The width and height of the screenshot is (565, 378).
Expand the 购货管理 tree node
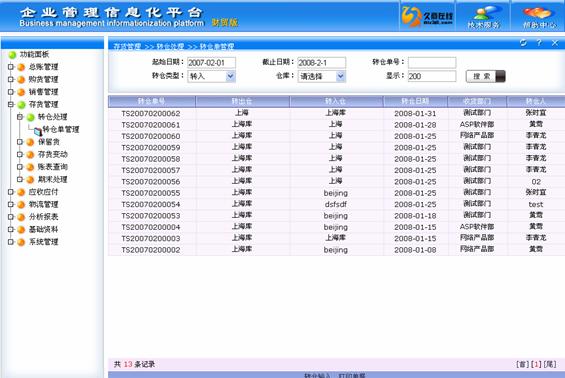tap(11, 79)
